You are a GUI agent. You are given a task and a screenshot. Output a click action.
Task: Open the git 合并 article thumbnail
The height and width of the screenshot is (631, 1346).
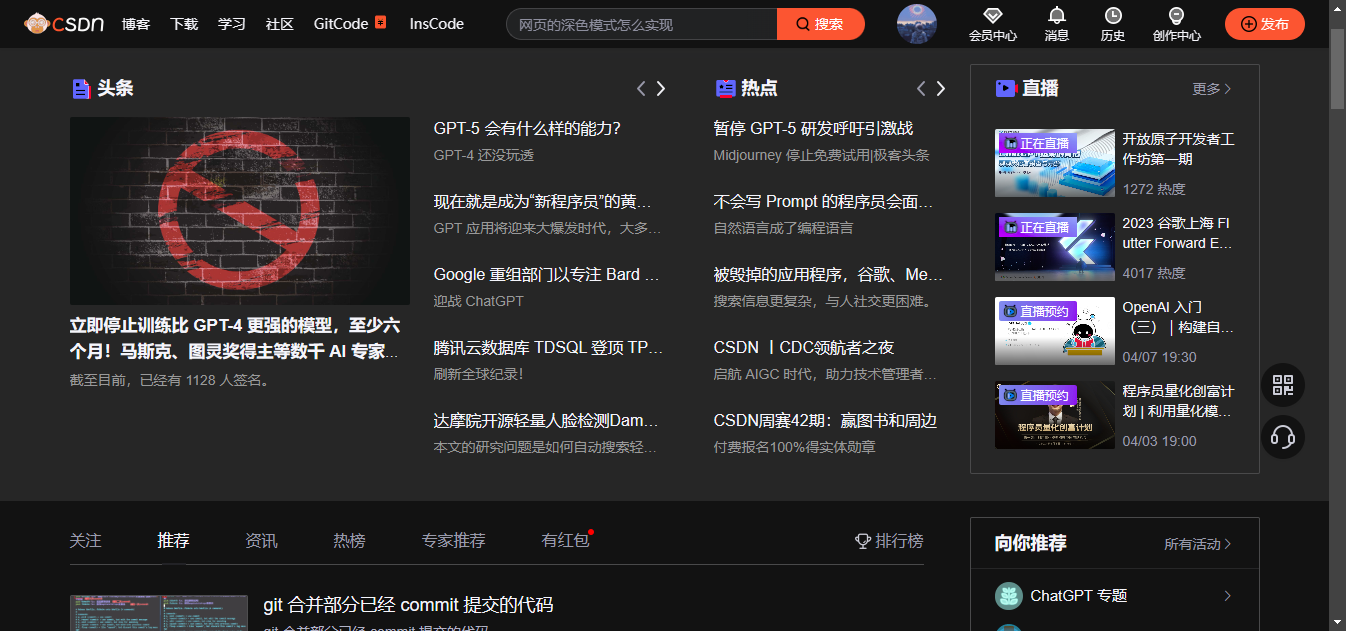pyautogui.click(x=159, y=613)
